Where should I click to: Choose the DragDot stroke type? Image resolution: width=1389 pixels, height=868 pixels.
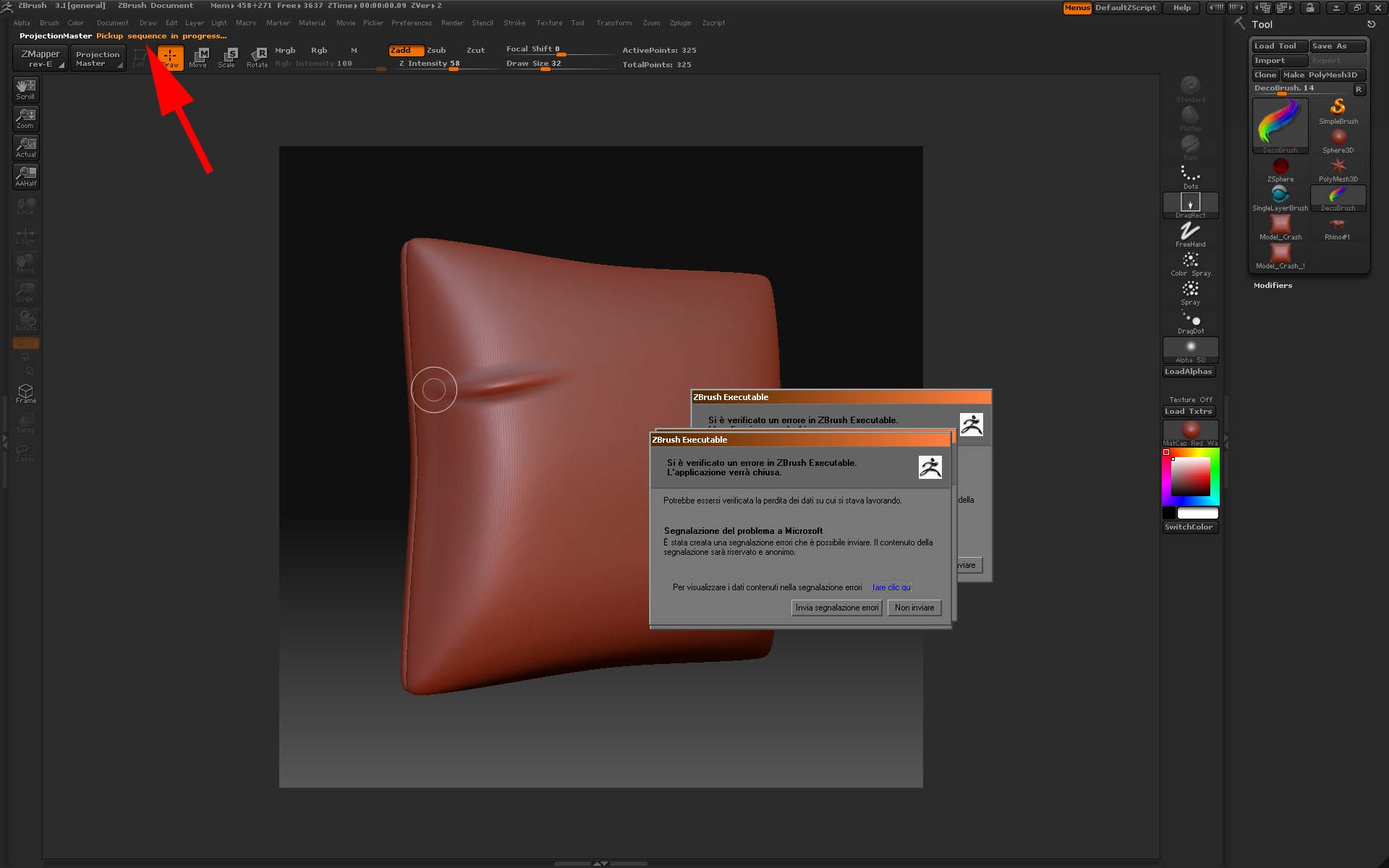tap(1191, 321)
